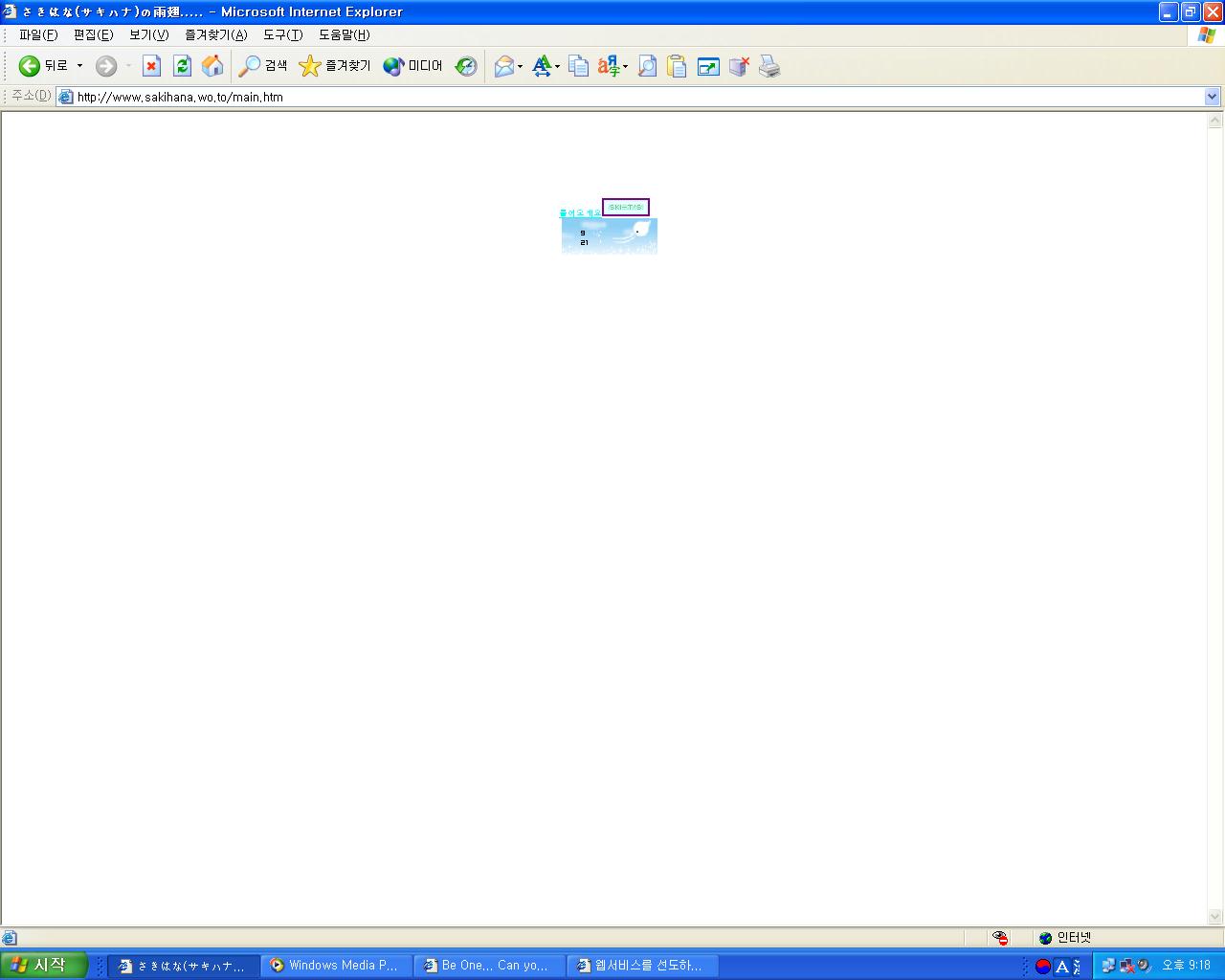This screenshot has height=980, width=1225.
Task: Click the address bar URL field
Action: pos(632,97)
